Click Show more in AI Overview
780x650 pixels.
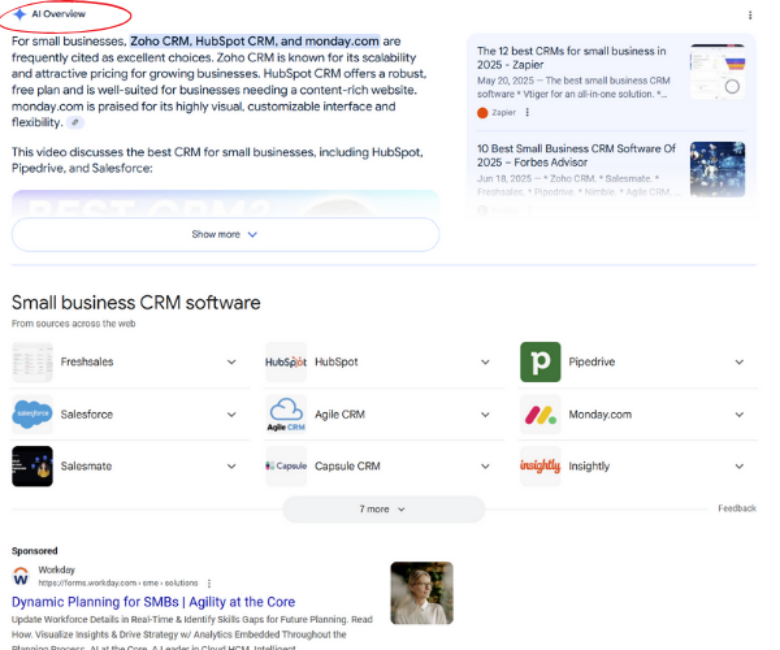click(x=225, y=234)
